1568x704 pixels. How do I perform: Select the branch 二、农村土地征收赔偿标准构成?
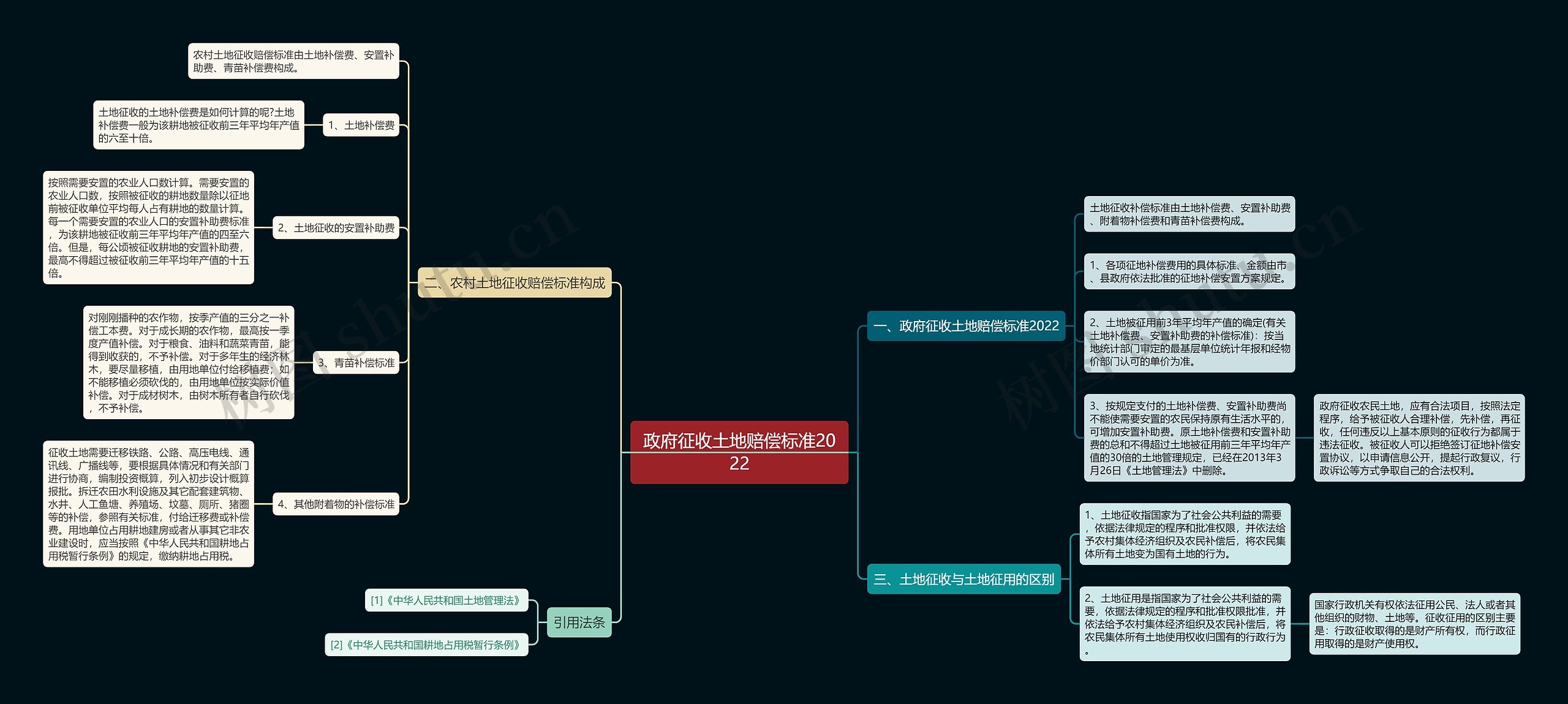(x=514, y=282)
